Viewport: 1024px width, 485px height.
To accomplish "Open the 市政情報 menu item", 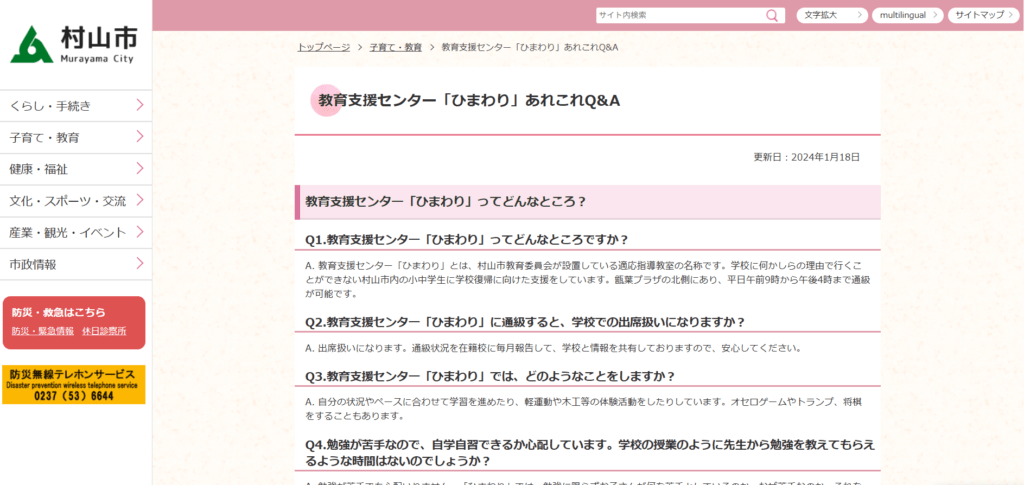I will point(76,264).
